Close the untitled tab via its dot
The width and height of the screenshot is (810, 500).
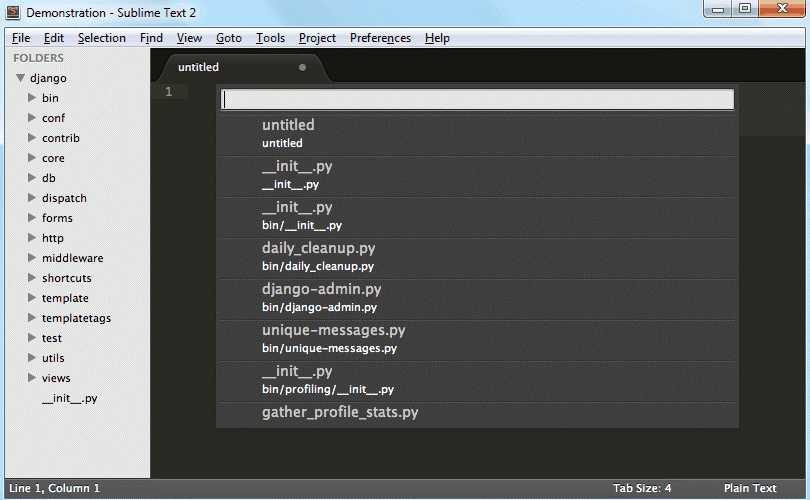[302, 67]
